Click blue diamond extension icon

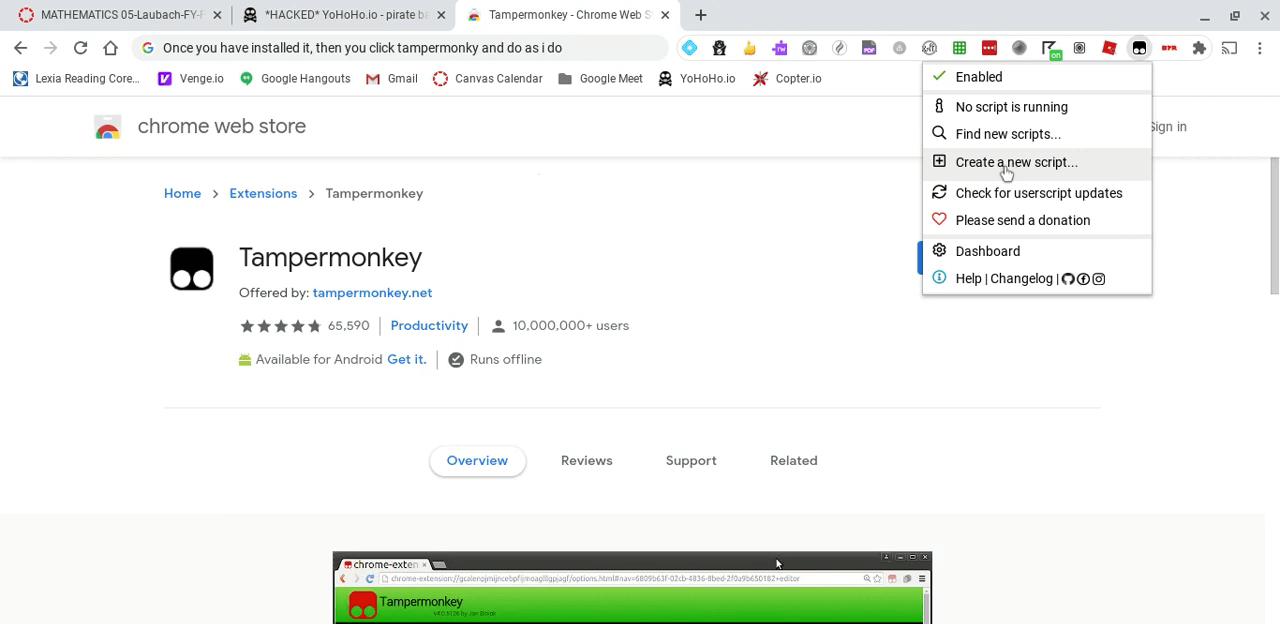click(x=689, y=48)
